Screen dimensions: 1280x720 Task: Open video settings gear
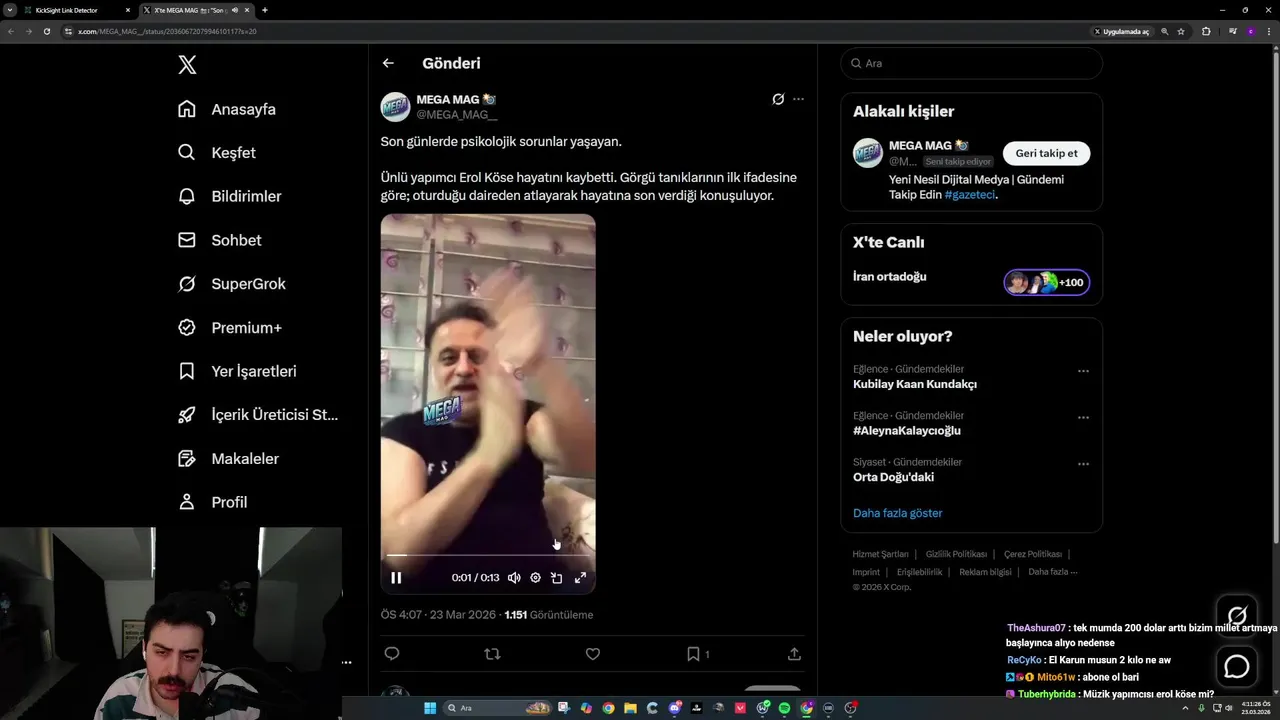pyautogui.click(x=535, y=578)
